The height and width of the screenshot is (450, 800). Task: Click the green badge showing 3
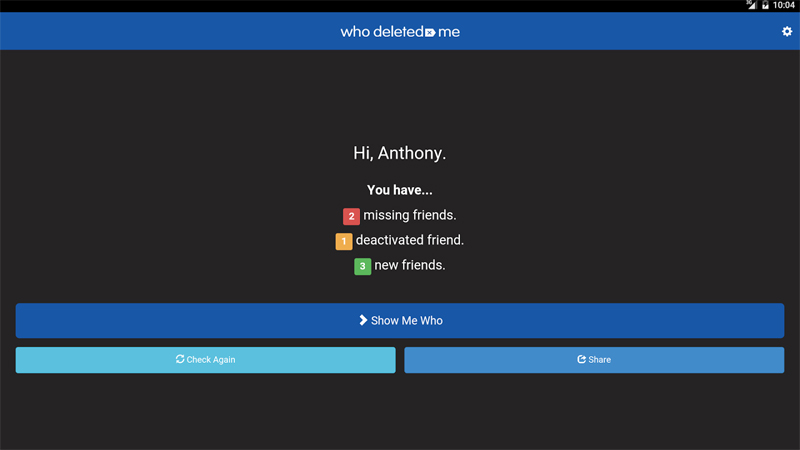(362, 266)
